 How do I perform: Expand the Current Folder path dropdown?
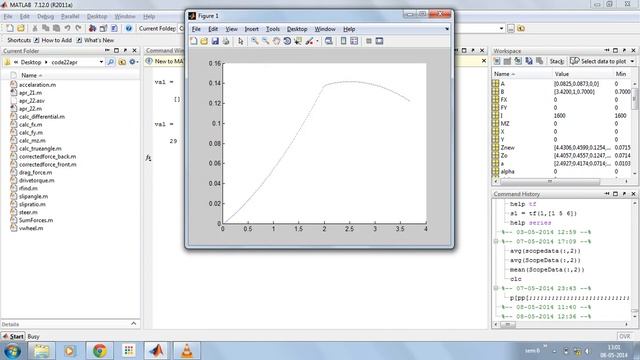tap(101, 62)
